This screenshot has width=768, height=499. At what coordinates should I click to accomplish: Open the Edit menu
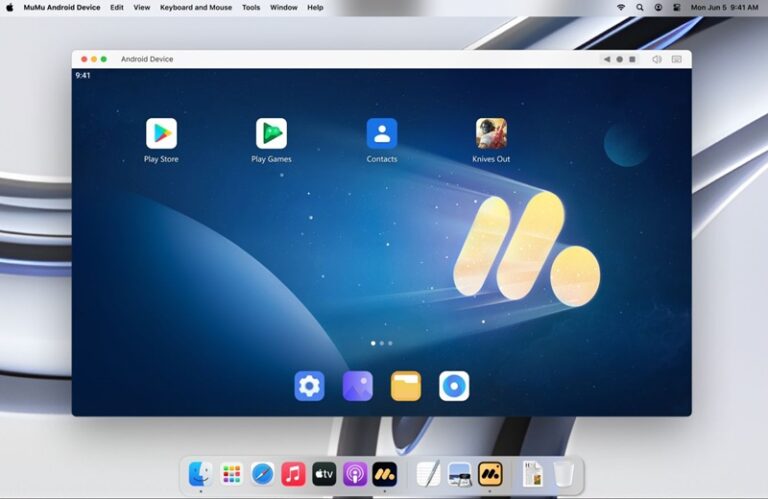pos(117,7)
